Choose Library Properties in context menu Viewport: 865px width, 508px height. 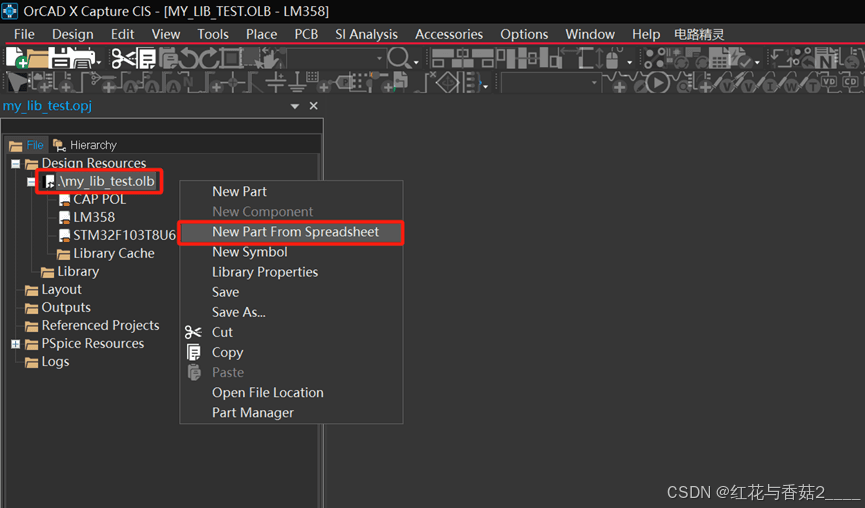point(291,272)
